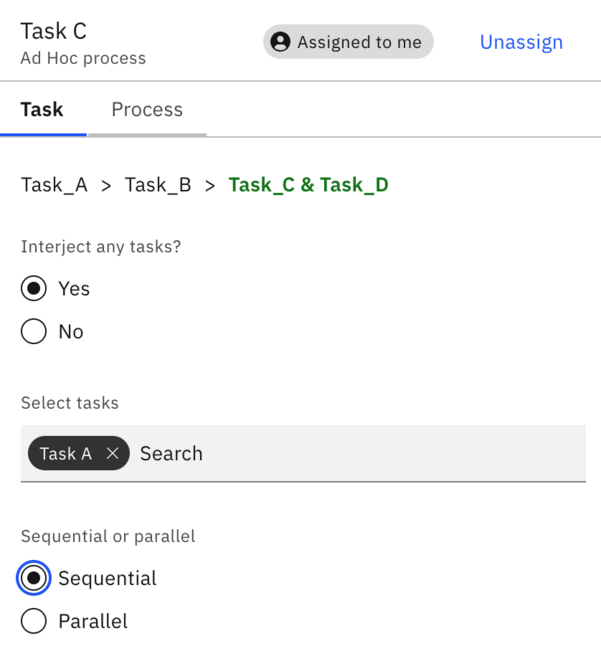Click the Unassign link
Image resolution: width=601 pixels, height=651 pixels.
point(521,42)
